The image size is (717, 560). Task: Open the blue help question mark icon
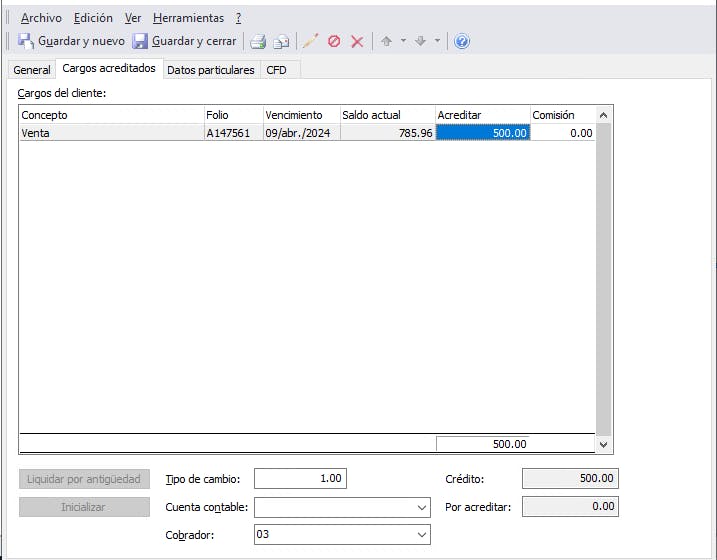tap(462, 42)
